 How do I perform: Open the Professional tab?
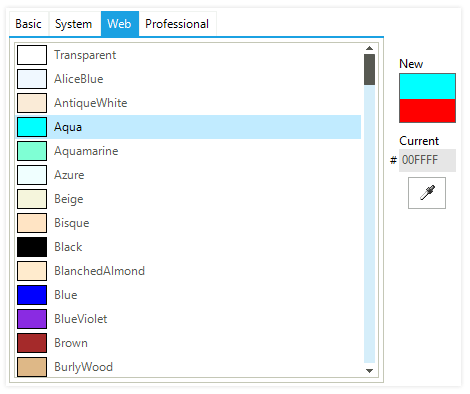(x=177, y=24)
